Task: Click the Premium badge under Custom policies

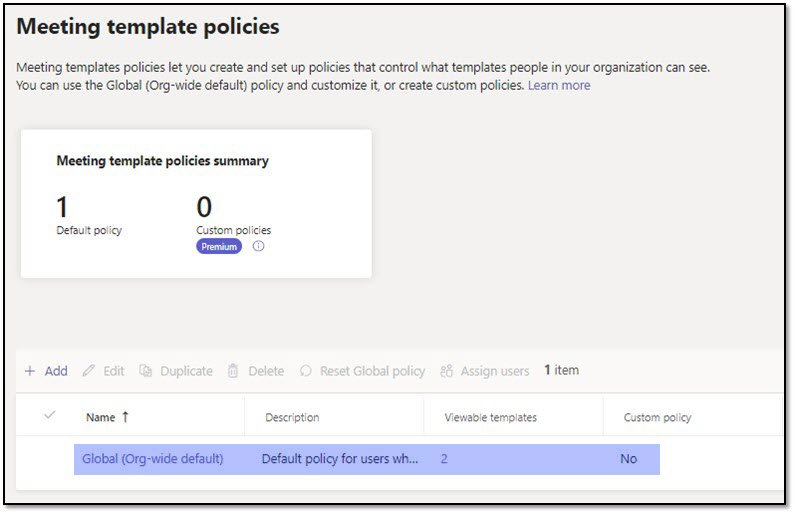Action: click(219, 247)
